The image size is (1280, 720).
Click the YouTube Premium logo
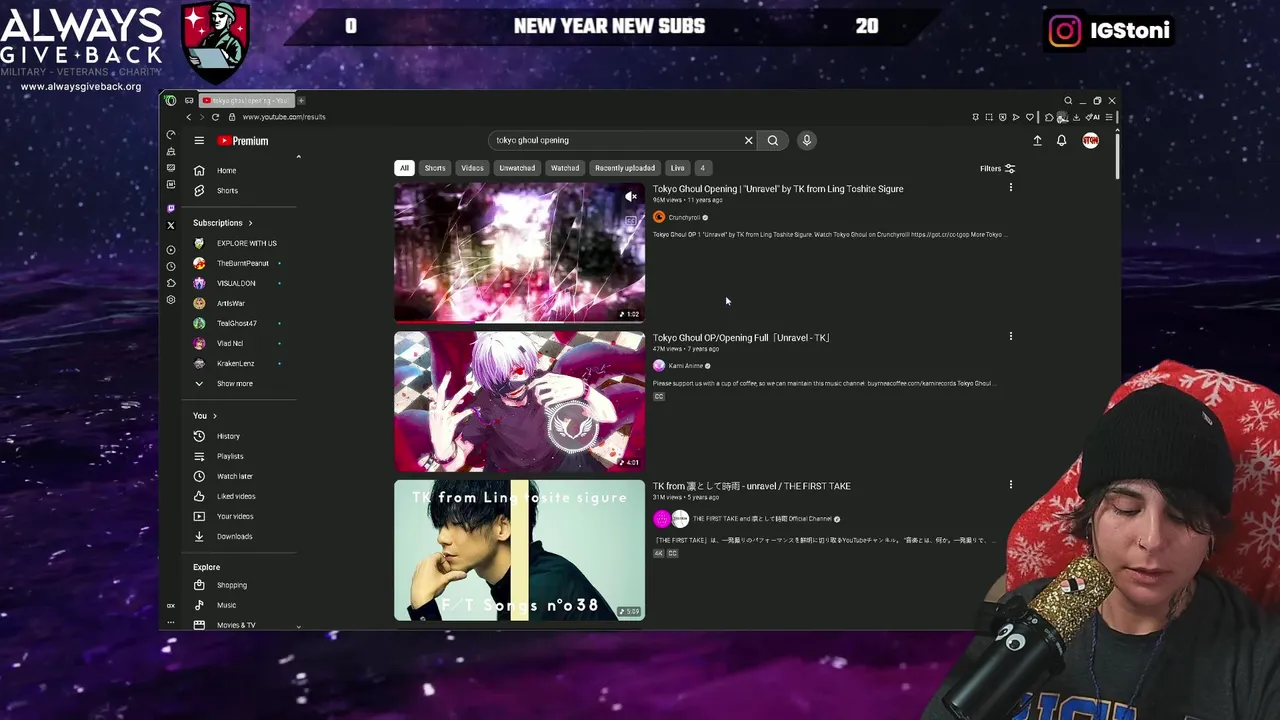click(x=243, y=141)
